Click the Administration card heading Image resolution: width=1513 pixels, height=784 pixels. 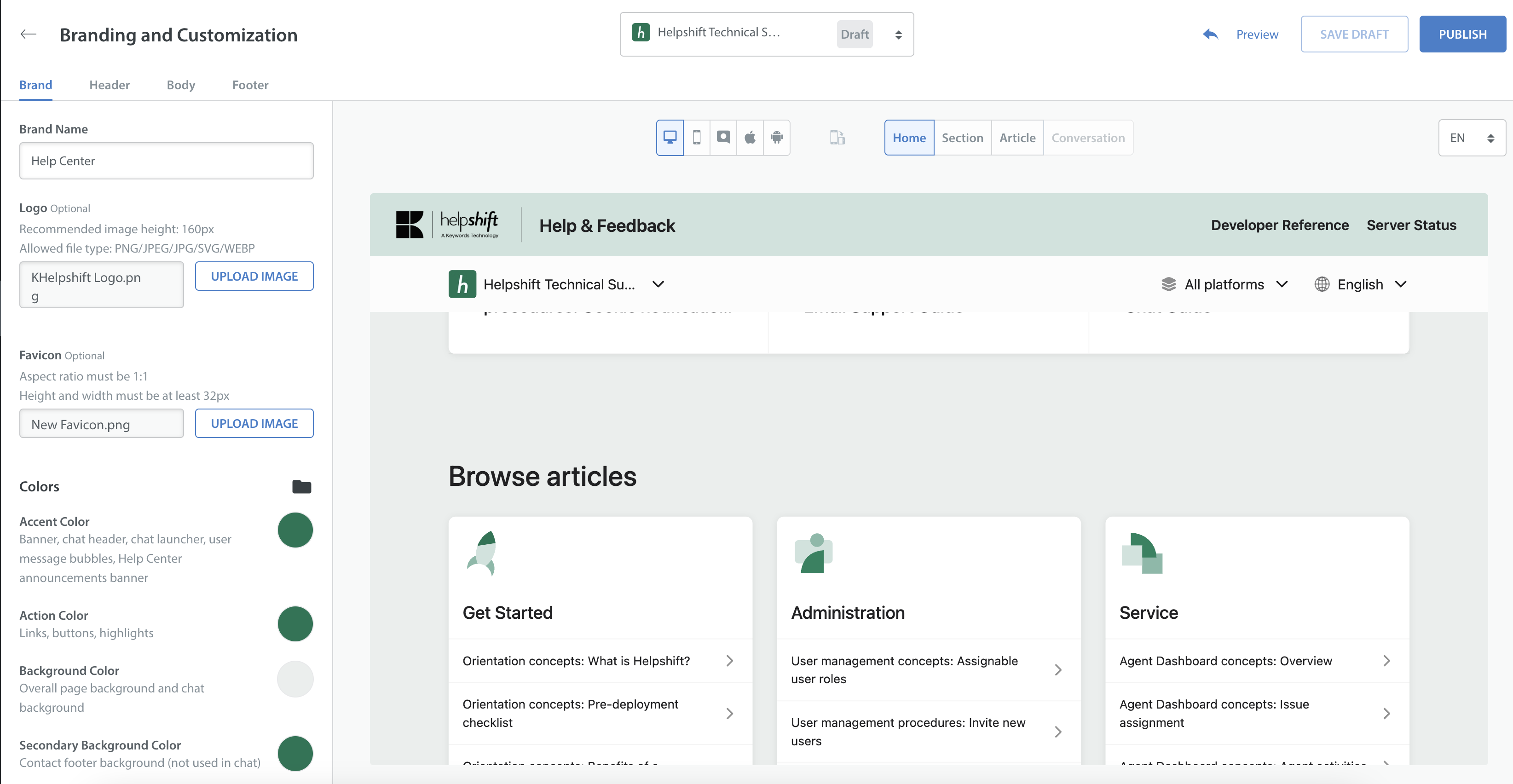(x=848, y=612)
